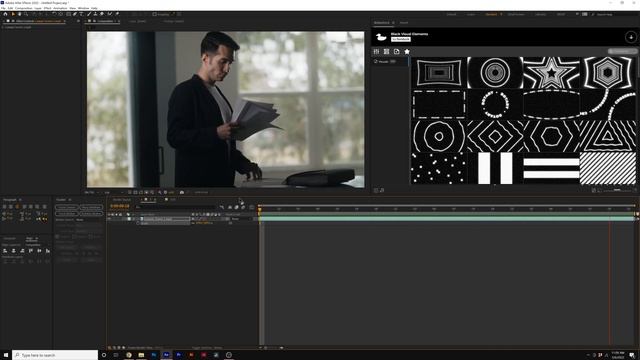640x360 pixels.
Task: Select the scattered dots preset thumbnail
Action: [x=438, y=168]
